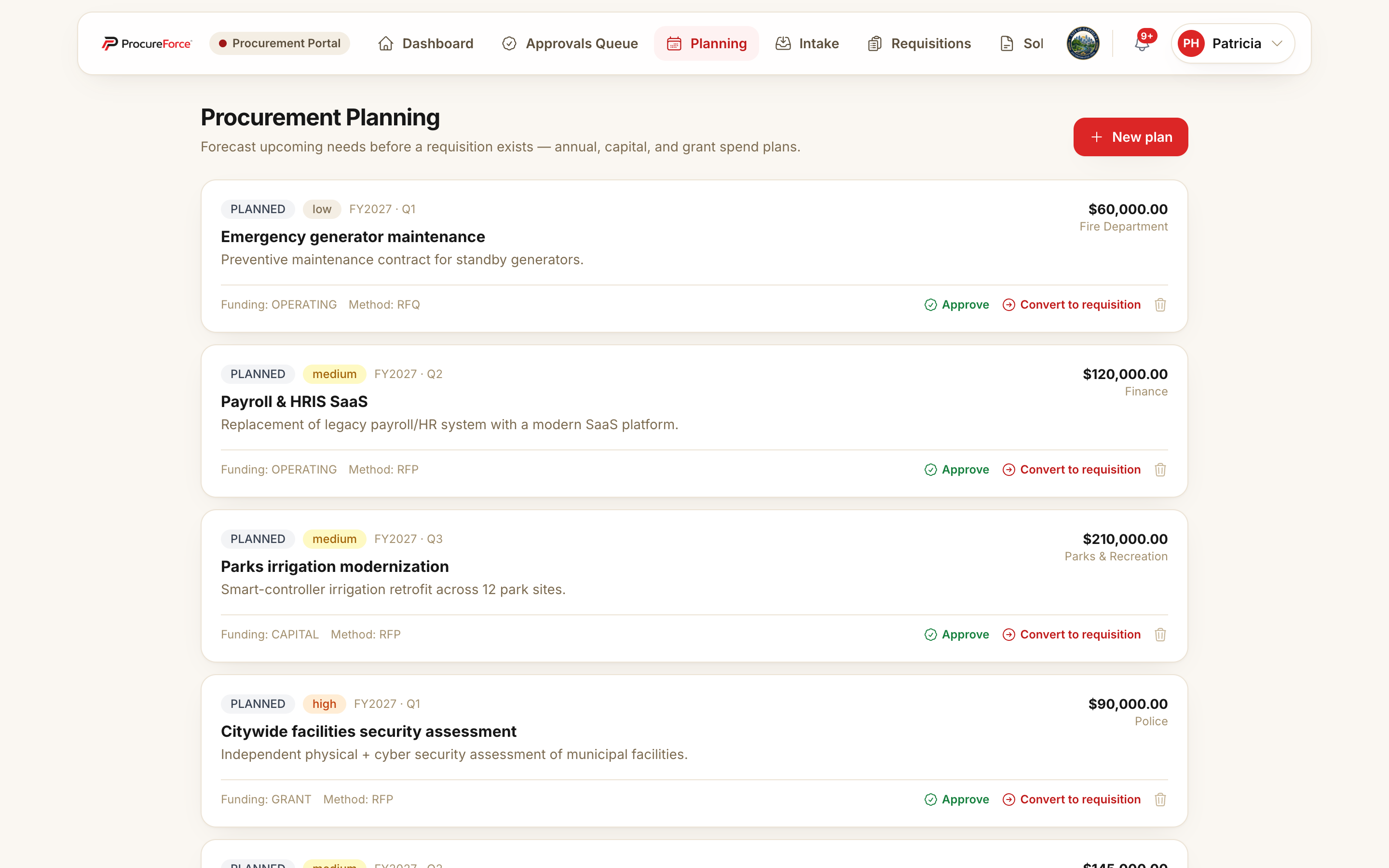Navigate to Requisitions

pyautogui.click(x=920, y=43)
